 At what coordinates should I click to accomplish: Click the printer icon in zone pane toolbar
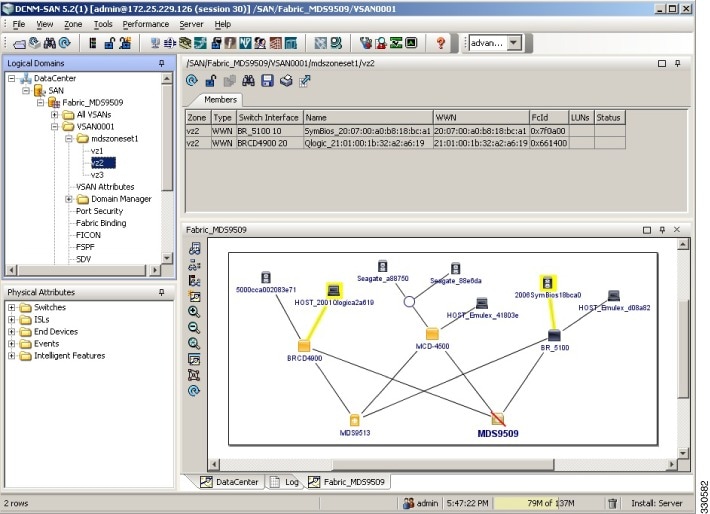point(286,81)
